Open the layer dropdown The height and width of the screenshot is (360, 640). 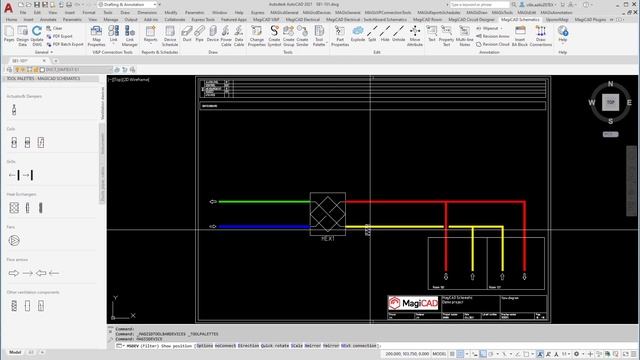[x=111, y=70]
